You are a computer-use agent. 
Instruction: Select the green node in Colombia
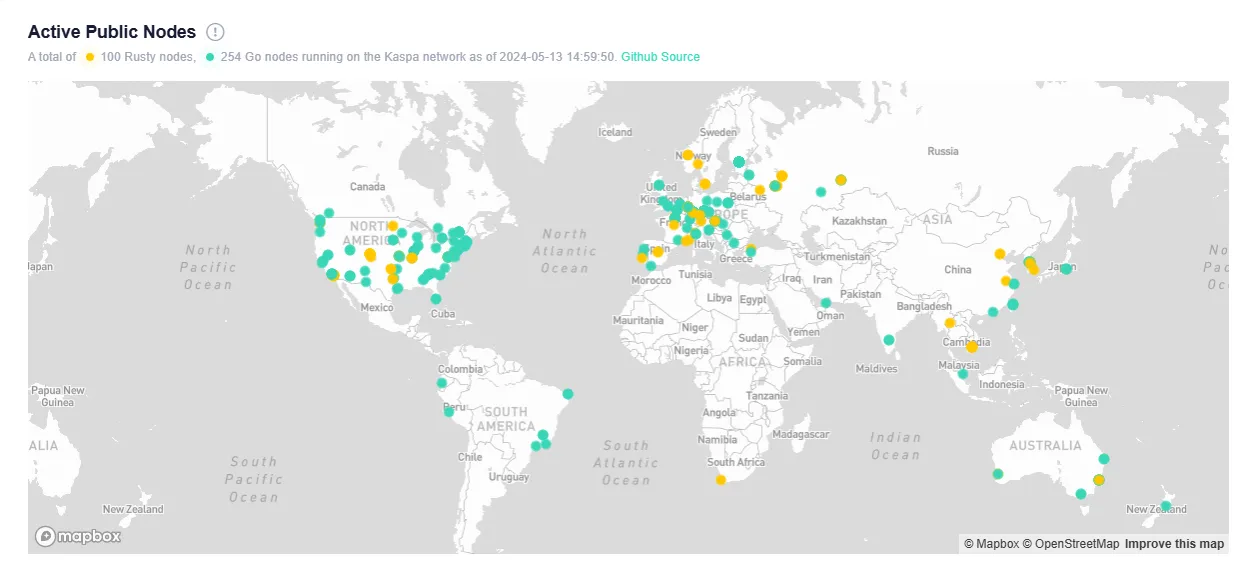(x=442, y=383)
